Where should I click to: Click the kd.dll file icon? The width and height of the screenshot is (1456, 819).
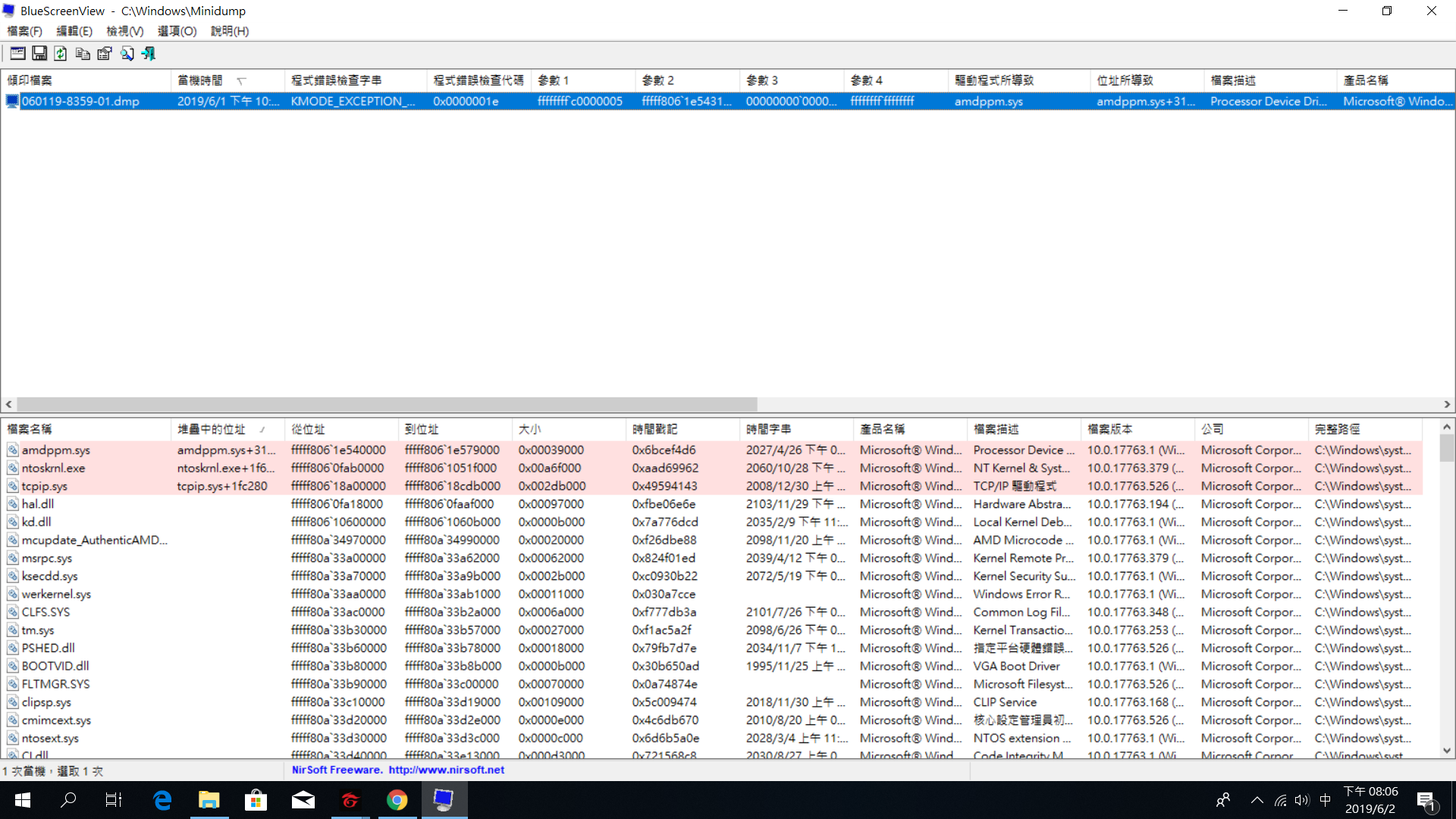13,522
